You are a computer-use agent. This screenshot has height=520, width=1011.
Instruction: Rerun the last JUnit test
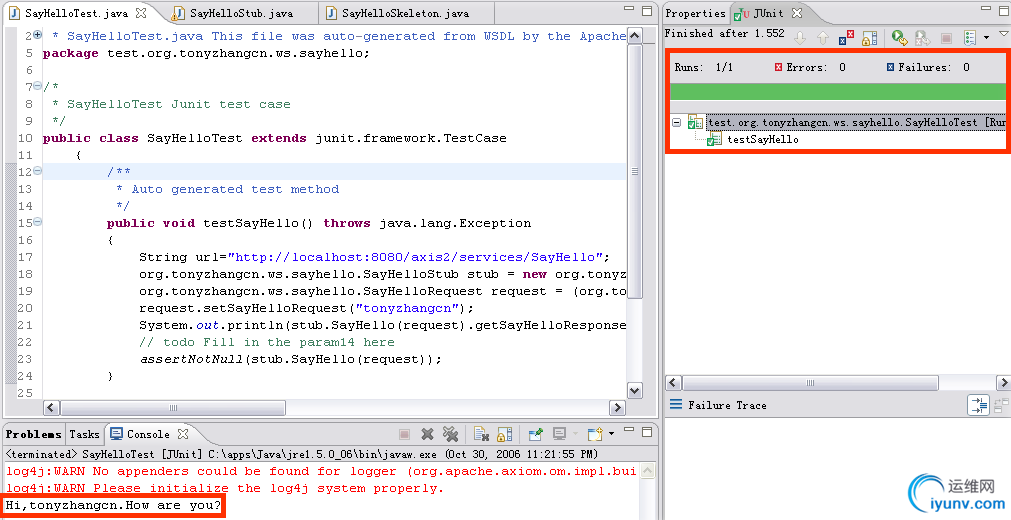899,38
